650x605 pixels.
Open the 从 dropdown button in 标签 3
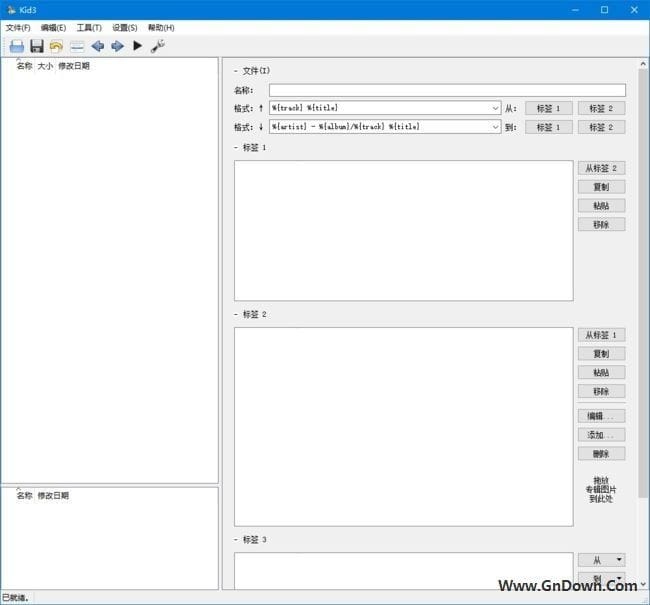(601, 560)
